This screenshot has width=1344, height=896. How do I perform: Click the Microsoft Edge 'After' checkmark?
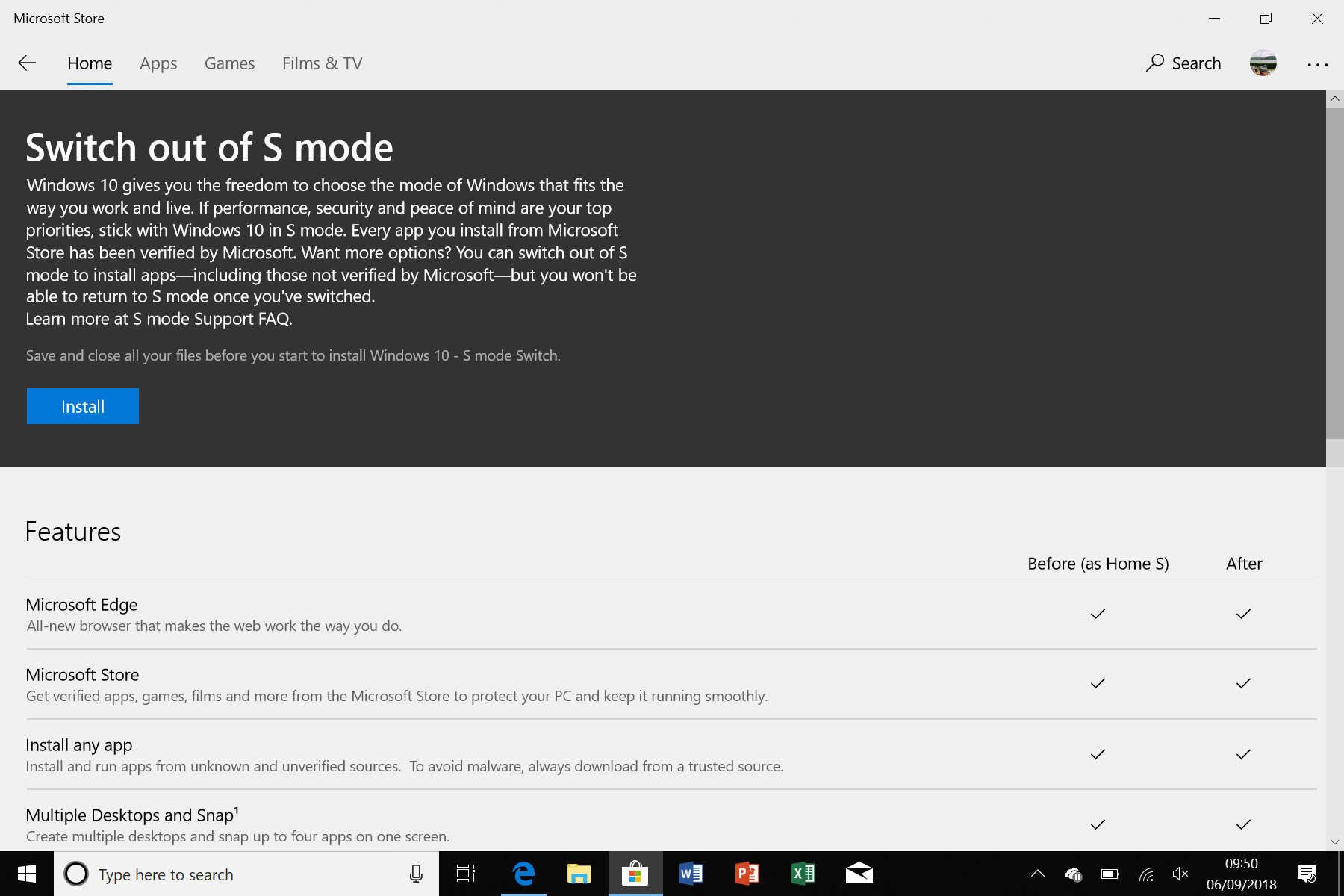click(1243, 614)
